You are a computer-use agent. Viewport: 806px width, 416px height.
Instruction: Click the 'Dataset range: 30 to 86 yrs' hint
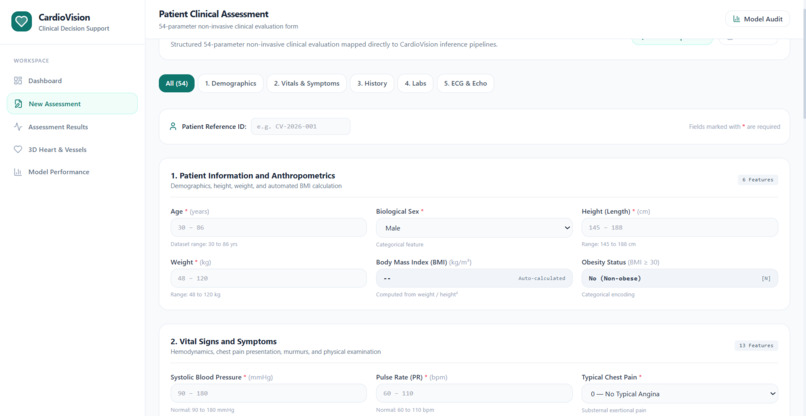click(204, 244)
